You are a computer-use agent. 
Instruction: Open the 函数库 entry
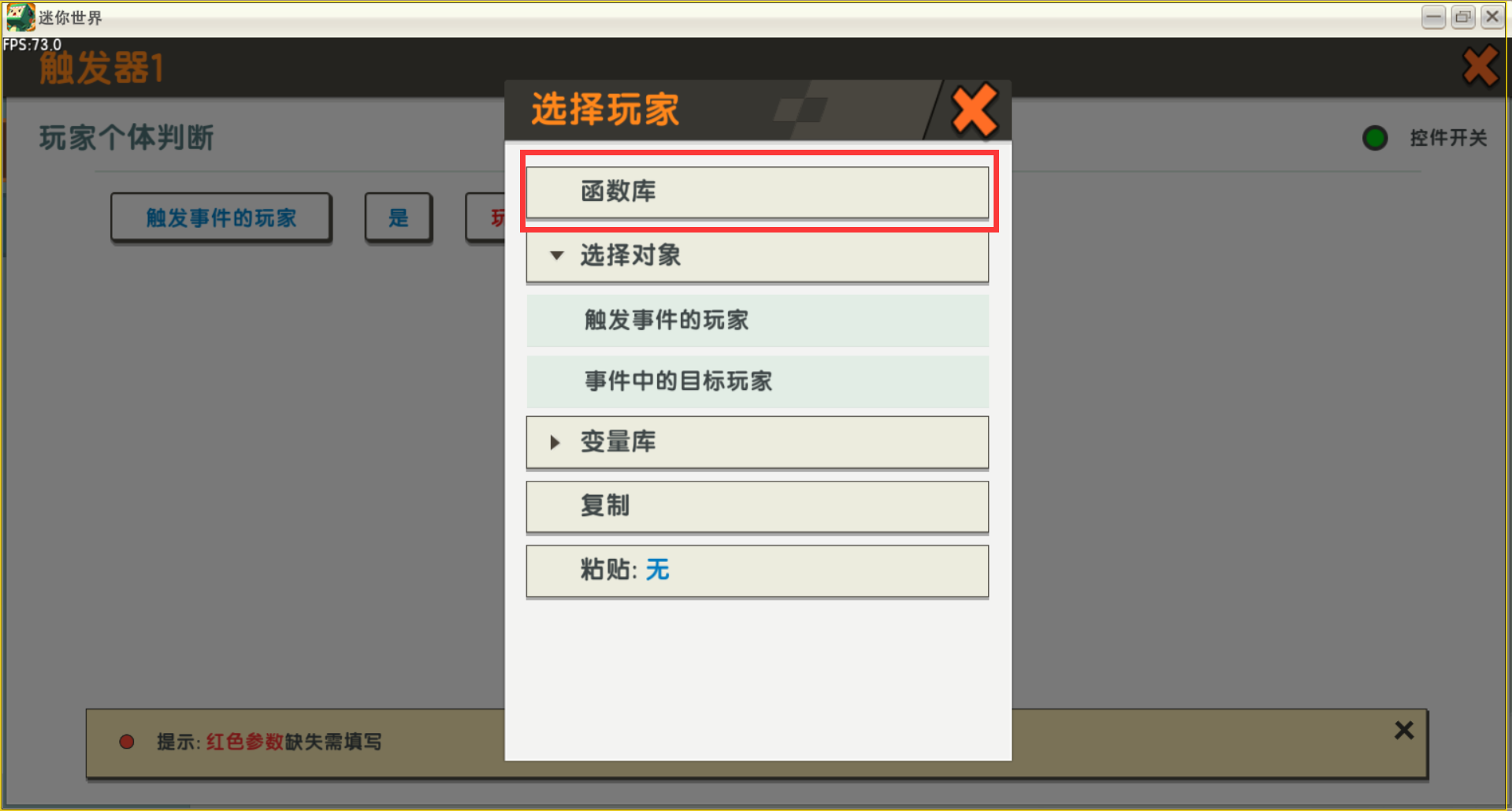click(757, 192)
